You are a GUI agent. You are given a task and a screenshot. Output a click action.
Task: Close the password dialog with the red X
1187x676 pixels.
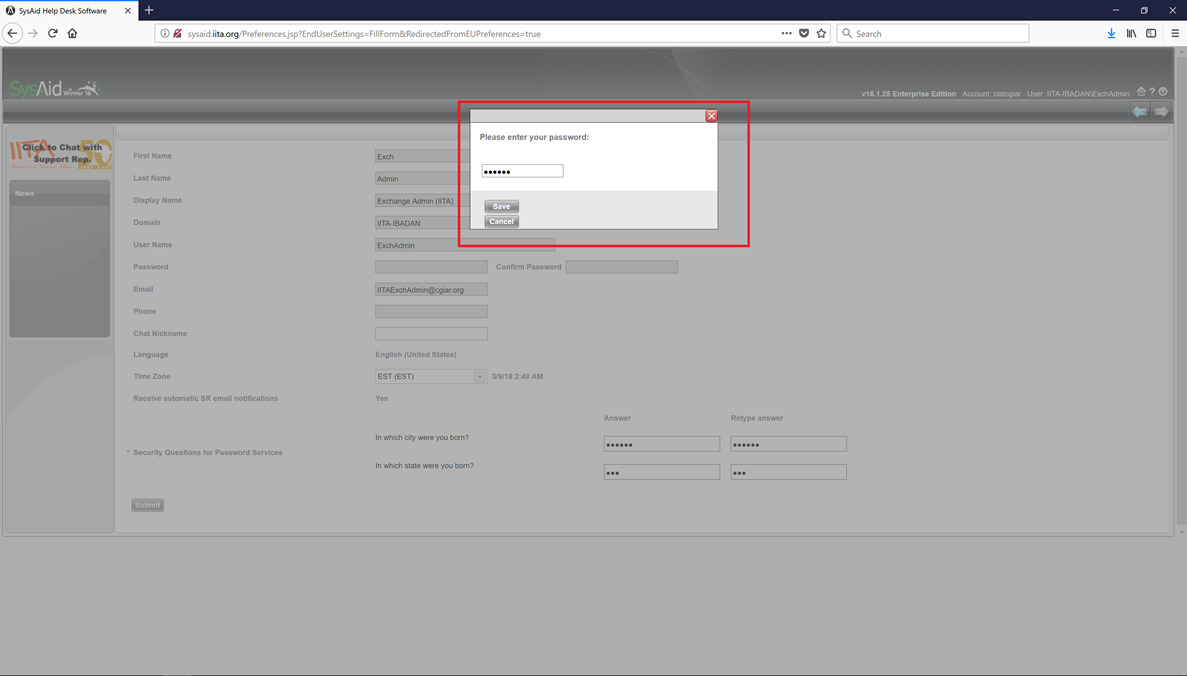[x=711, y=115]
